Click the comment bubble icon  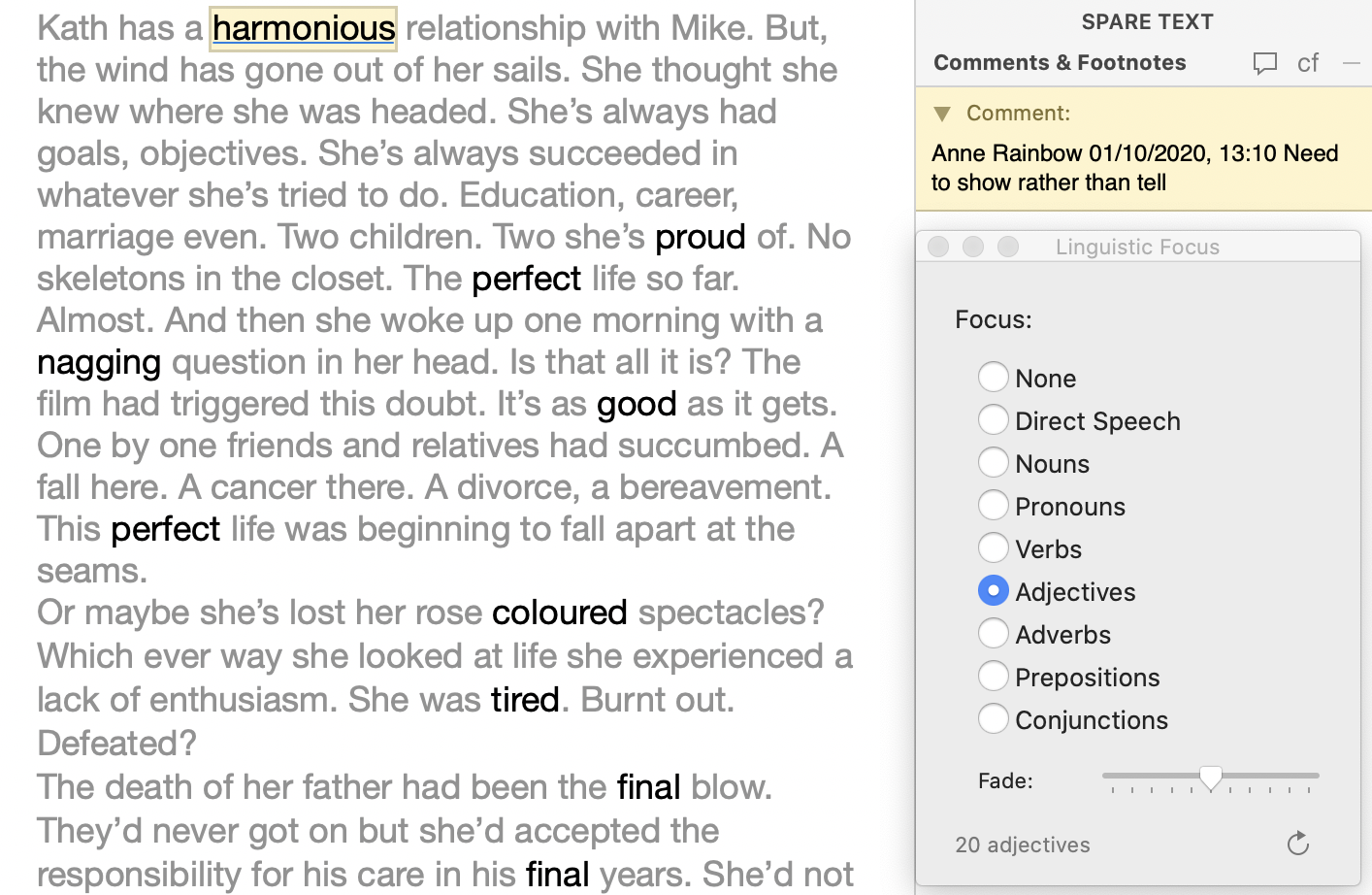[1264, 64]
